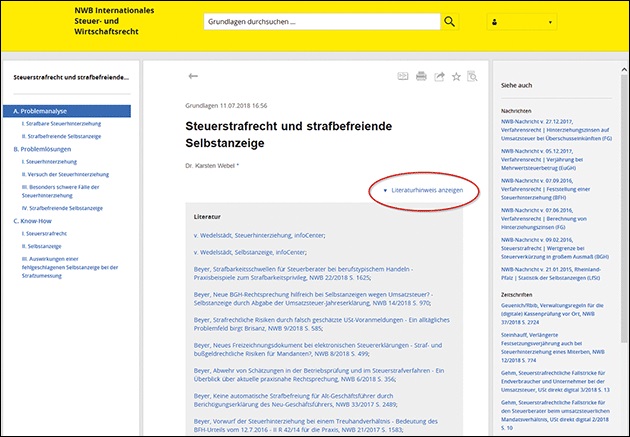Go to C. Know-How section
Viewport: 630px width, 437px height.
[35, 220]
